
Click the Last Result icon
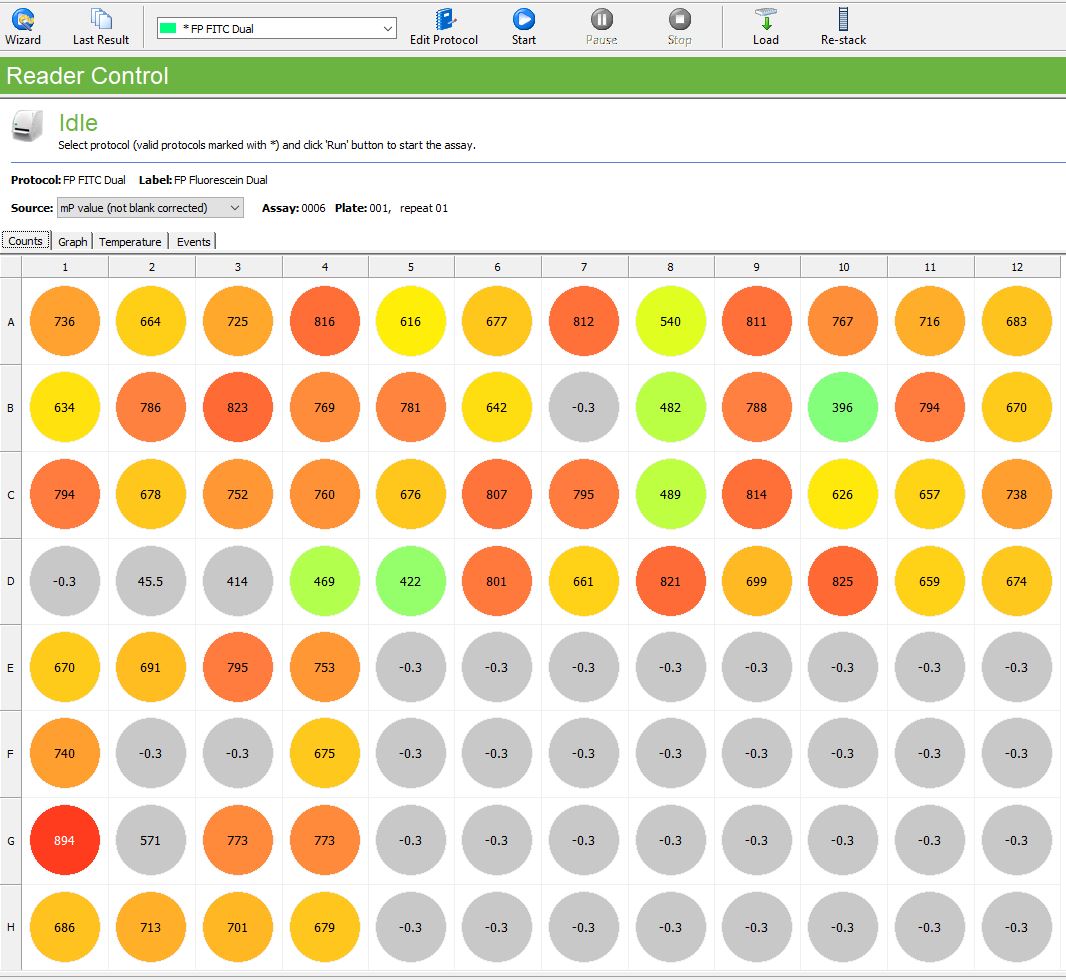tap(101, 26)
